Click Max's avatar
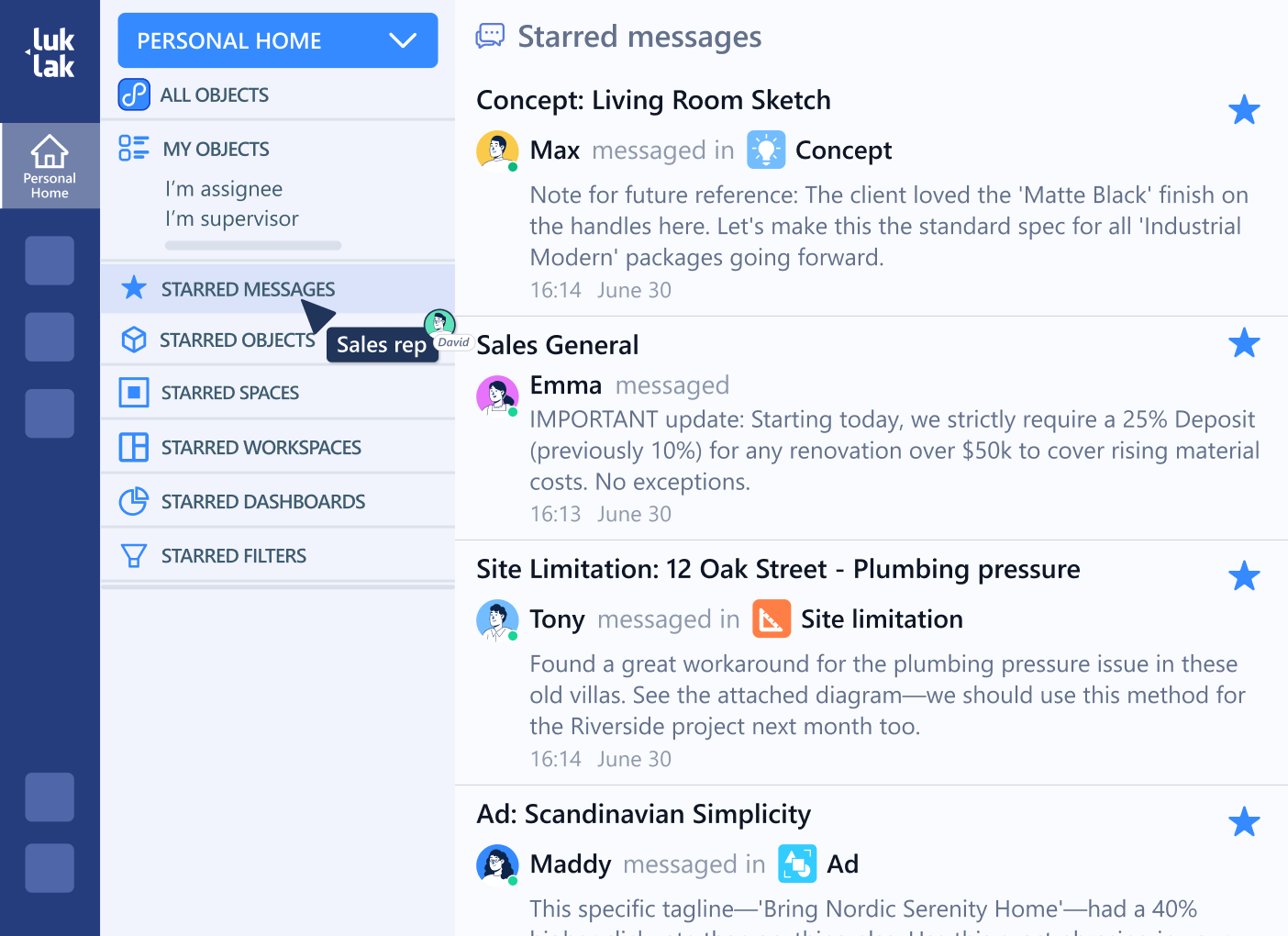Image resolution: width=1288 pixels, height=936 pixels. (x=497, y=150)
